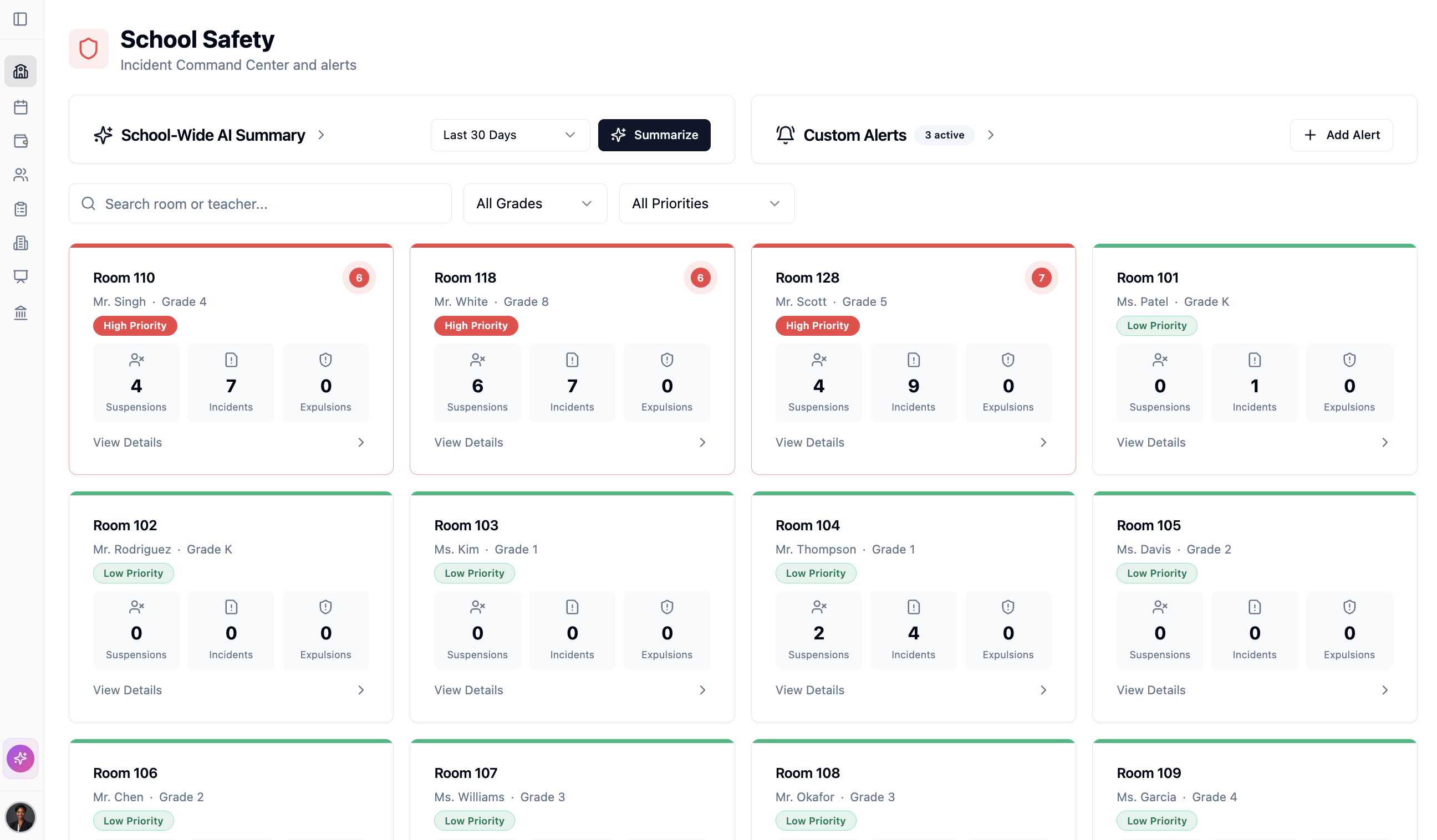Open the calendar section from the sidebar
Image resolution: width=1437 pixels, height=840 pixels.
point(21,107)
